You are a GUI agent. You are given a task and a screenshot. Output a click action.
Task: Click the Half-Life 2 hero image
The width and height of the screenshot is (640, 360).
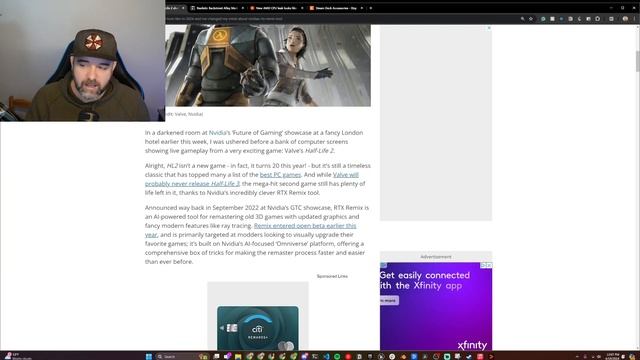click(x=268, y=65)
